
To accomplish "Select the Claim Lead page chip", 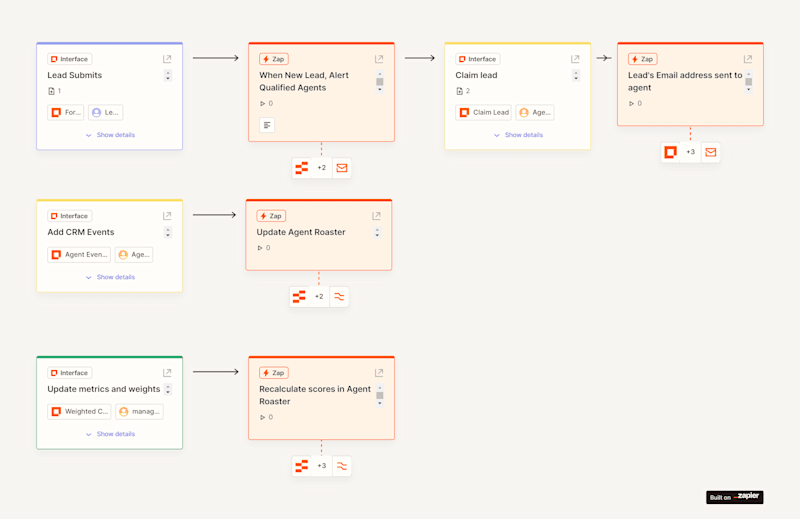I will [x=484, y=112].
